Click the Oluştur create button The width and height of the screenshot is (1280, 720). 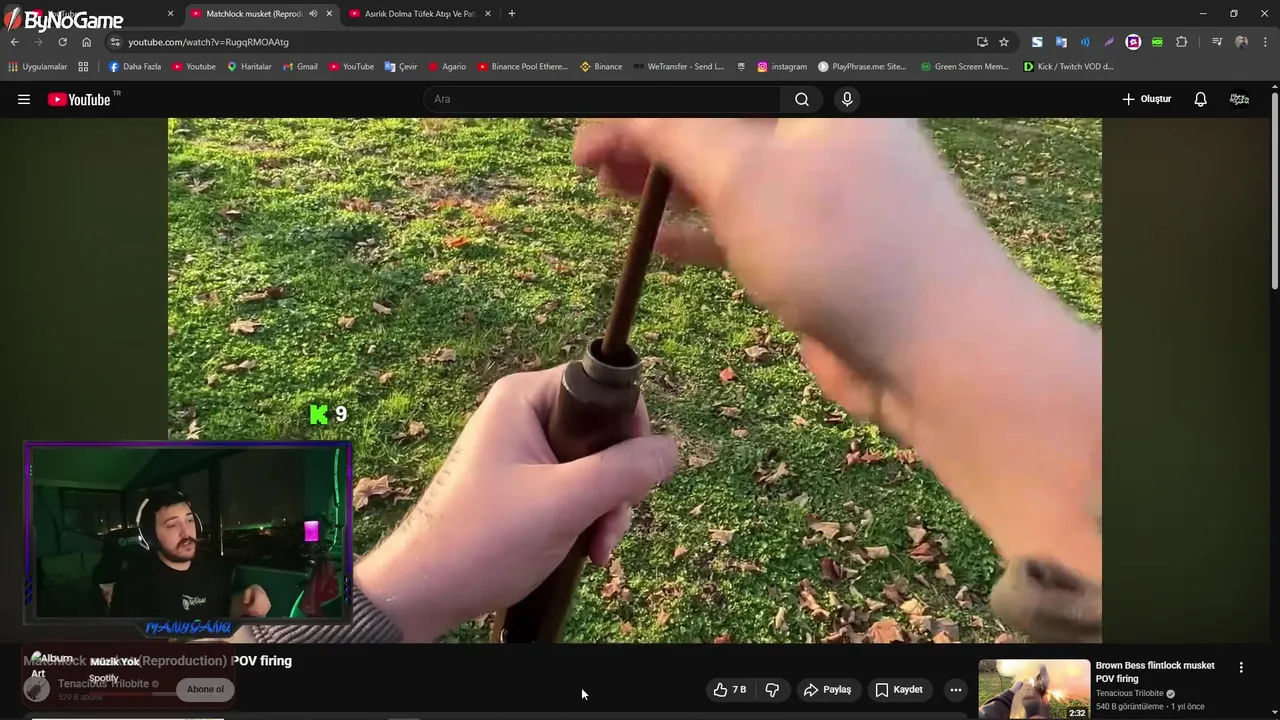1146,99
